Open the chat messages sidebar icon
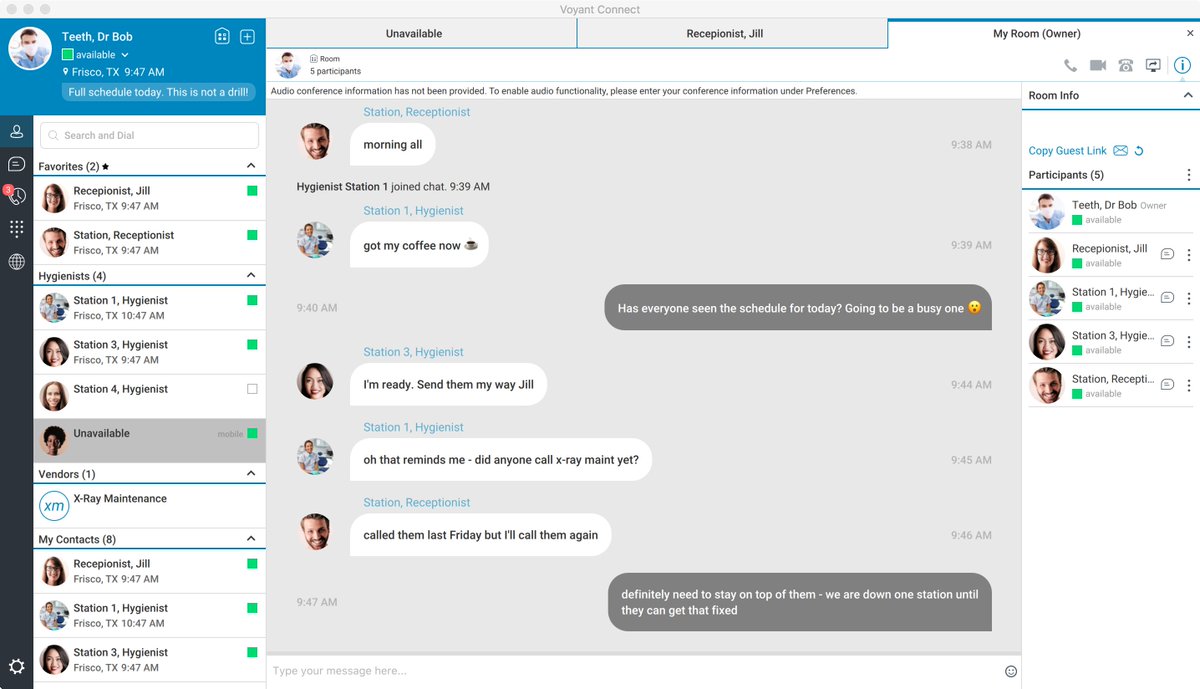 16,164
